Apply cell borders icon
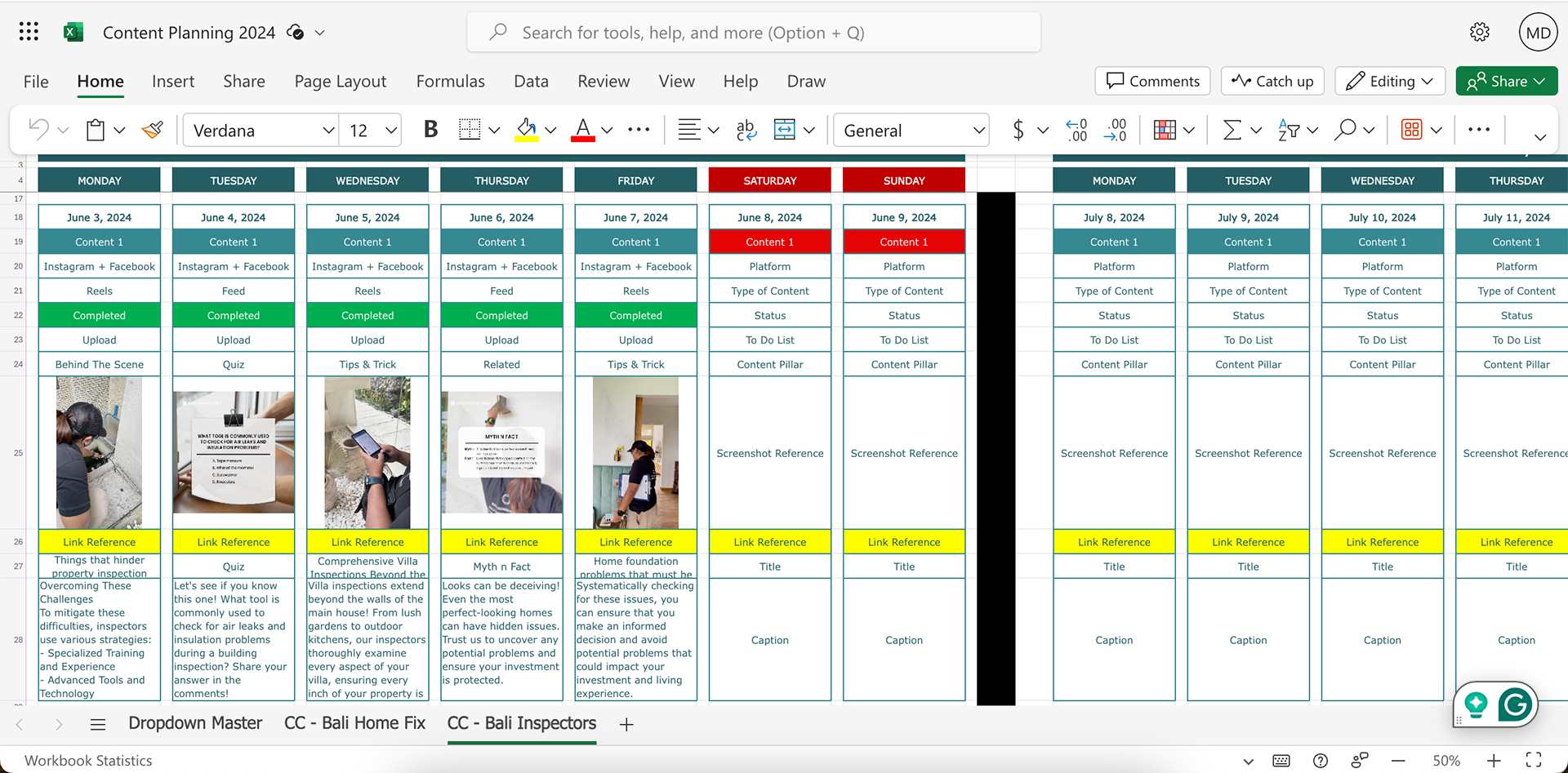This screenshot has height=773, width=1568. (x=470, y=130)
